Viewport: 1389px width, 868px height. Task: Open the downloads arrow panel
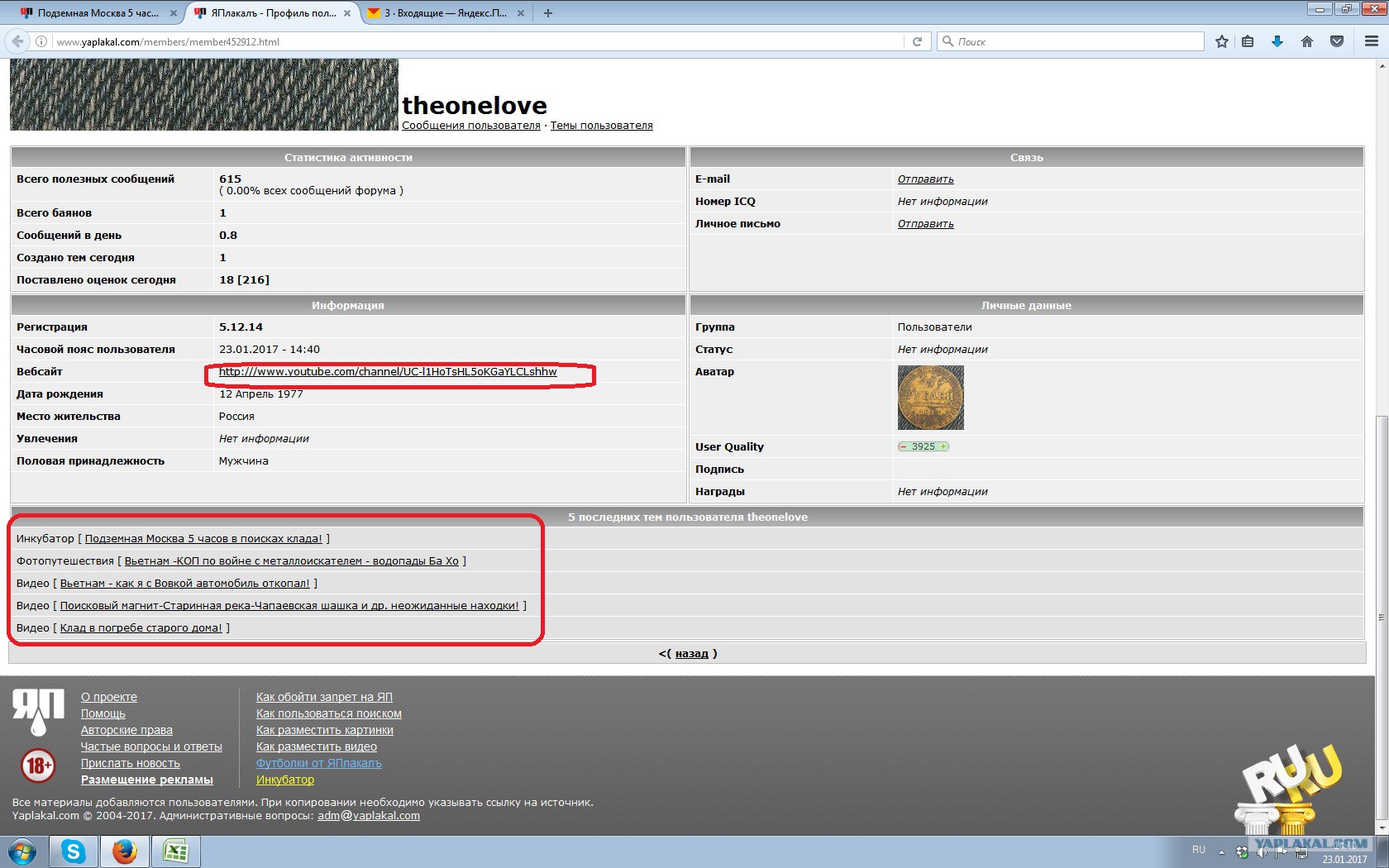1277,41
